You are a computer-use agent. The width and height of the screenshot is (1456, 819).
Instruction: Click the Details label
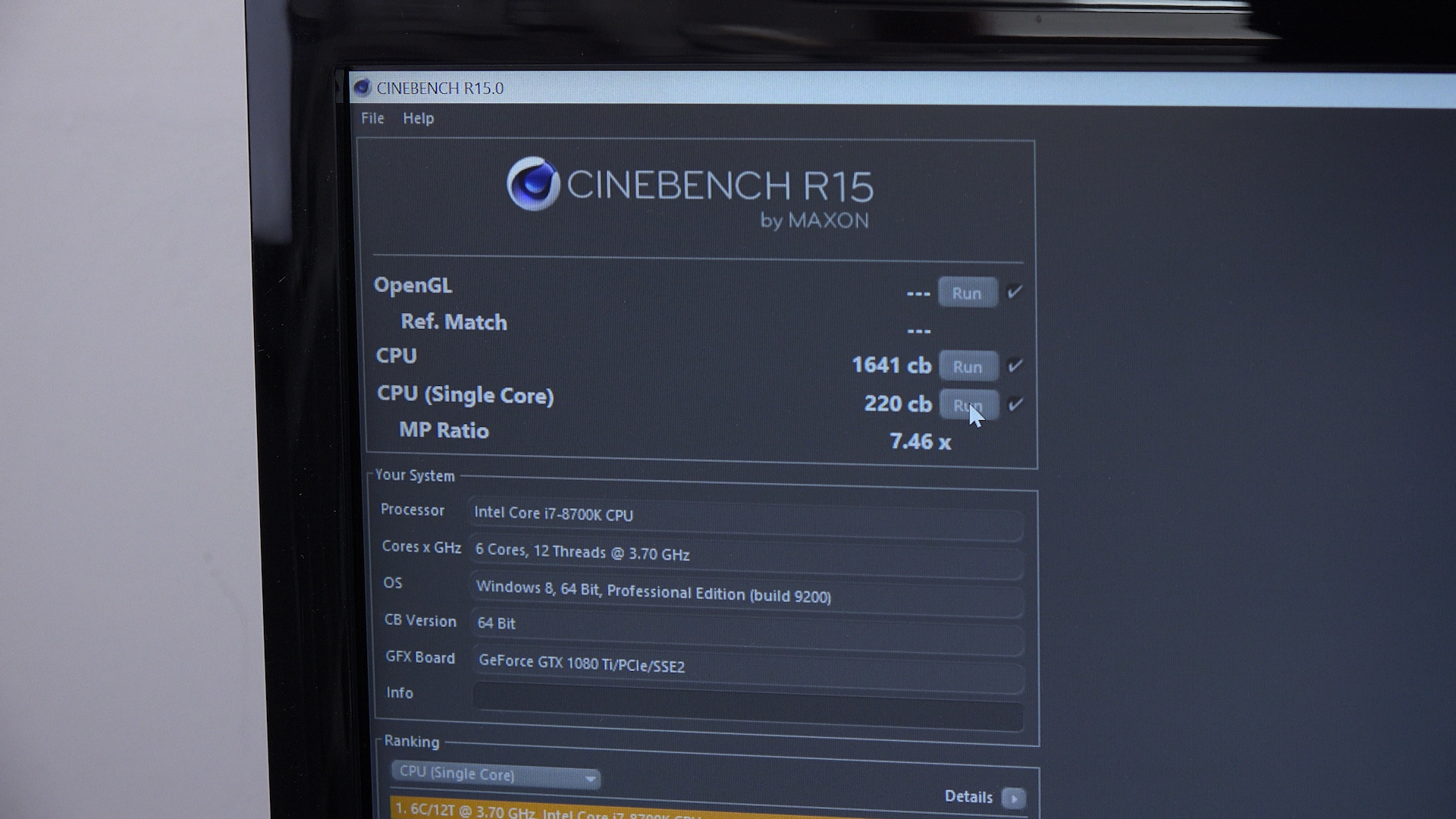tap(968, 796)
